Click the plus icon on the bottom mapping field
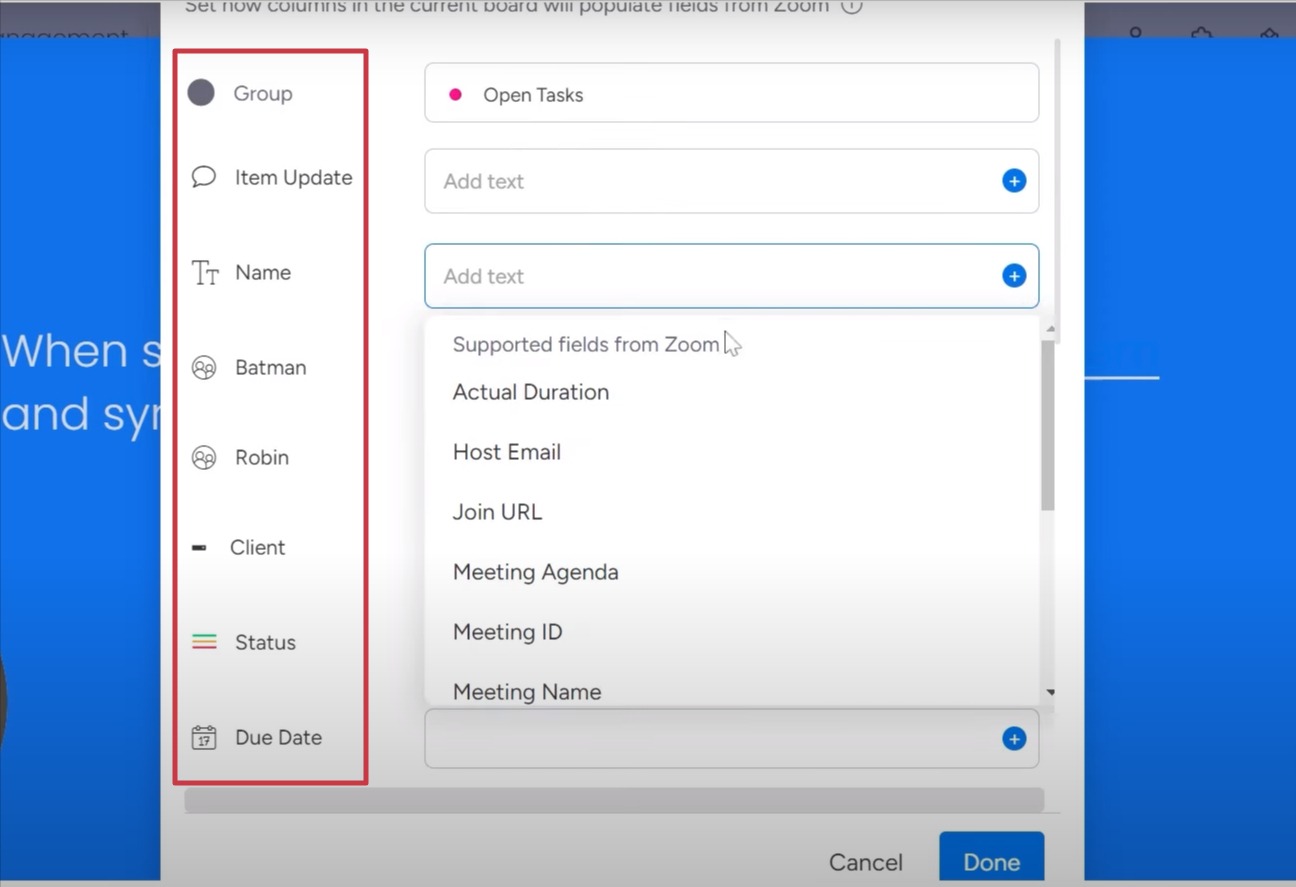The height and width of the screenshot is (887, 1296). (x=1014, y=738)
